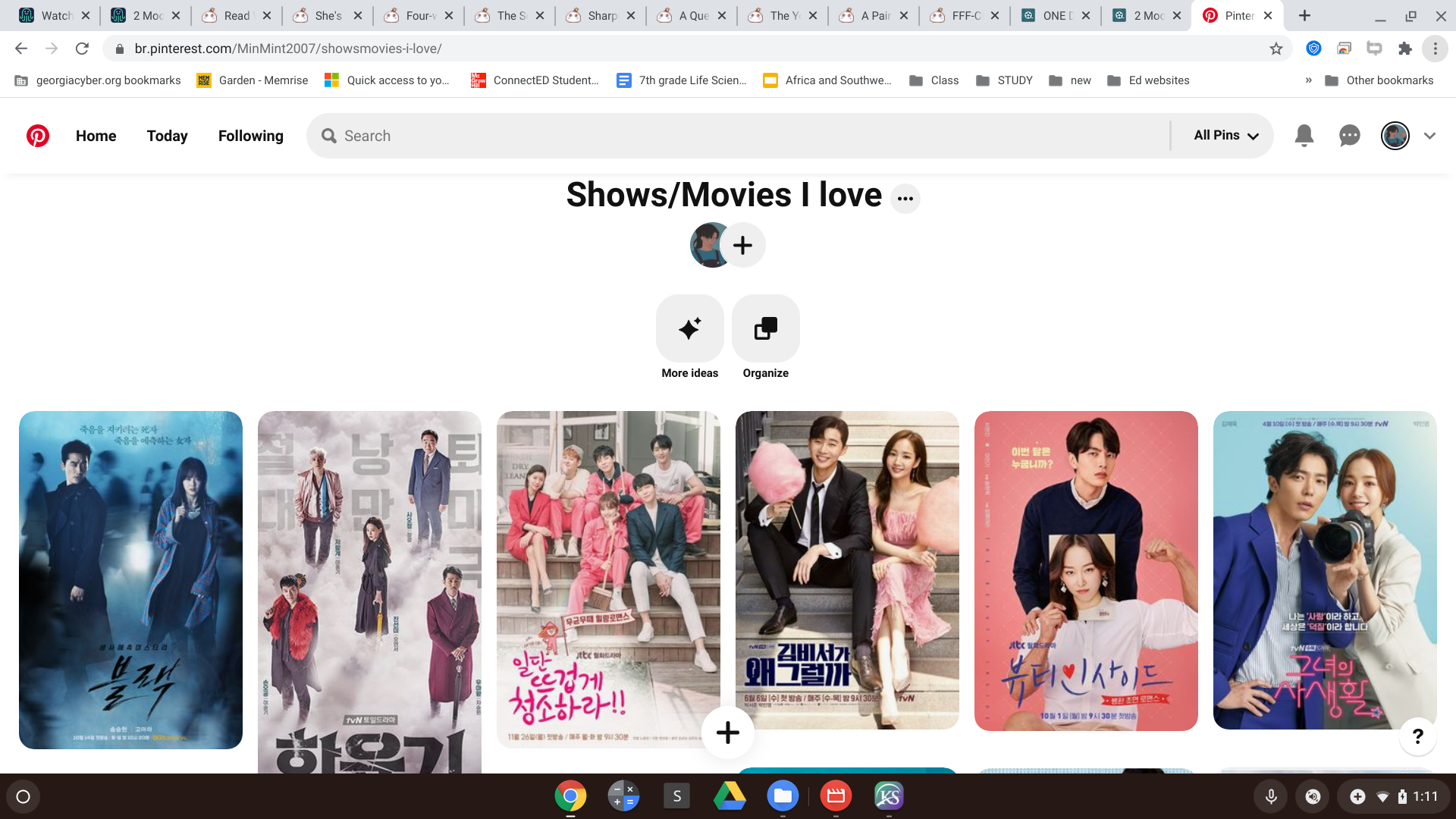The height and width of the screenshot is (819, 1456).
Task: Open the Class bookmarks folder
Action: [934, 80]
